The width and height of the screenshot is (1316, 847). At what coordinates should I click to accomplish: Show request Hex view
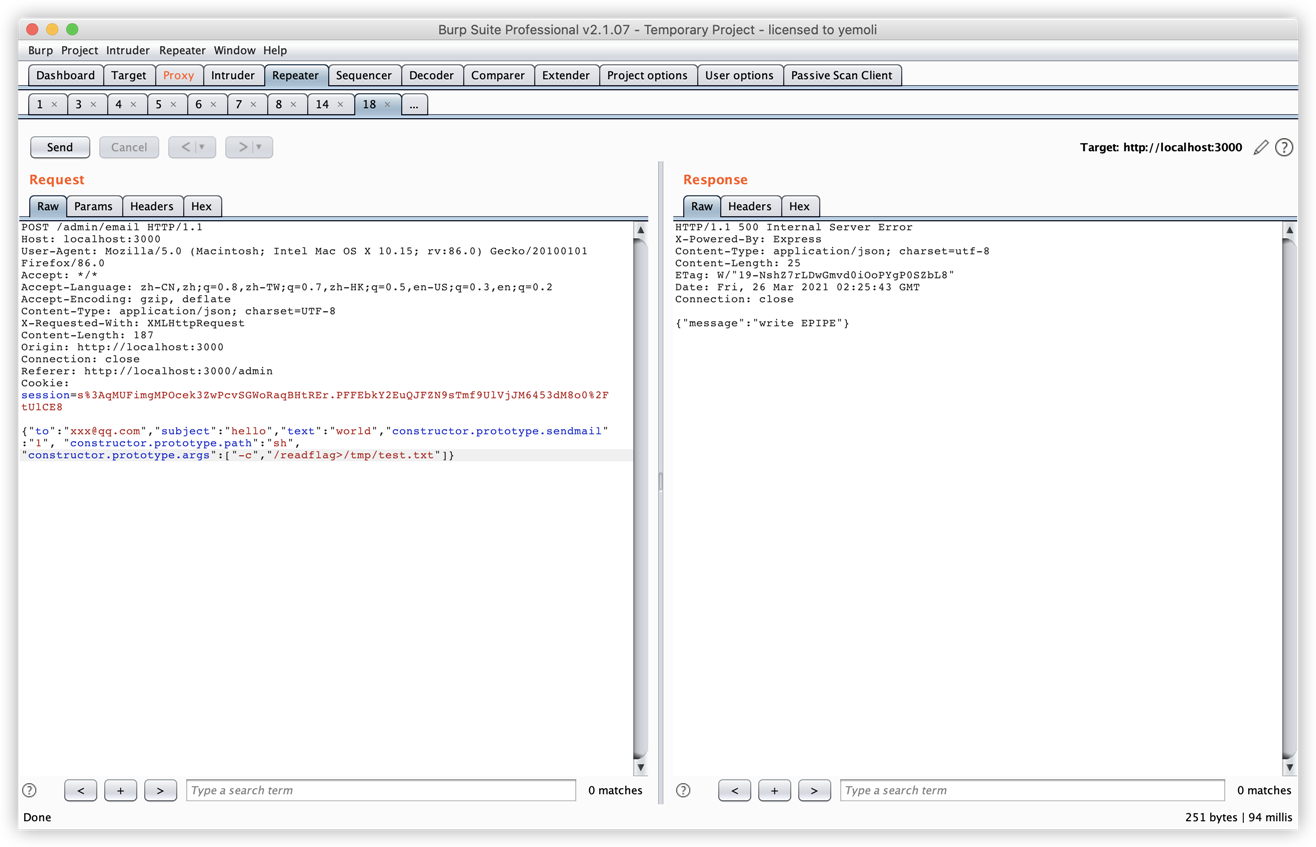[202, 206]
